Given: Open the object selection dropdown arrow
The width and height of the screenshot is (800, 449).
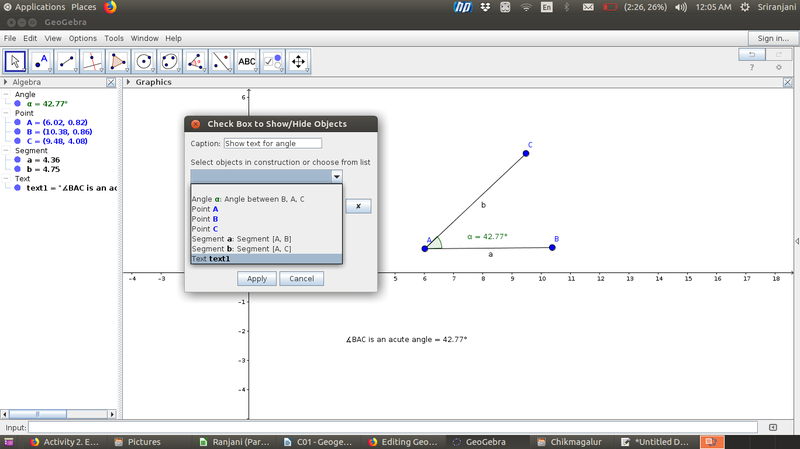Looking at the screenshot, I should pos(336,176).
